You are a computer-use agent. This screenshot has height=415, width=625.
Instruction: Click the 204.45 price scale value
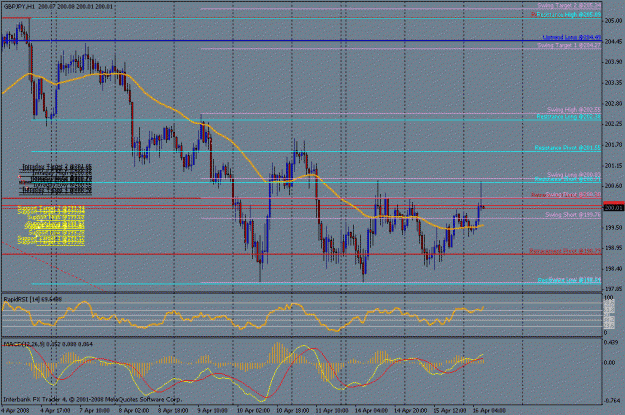click(x=613, y=41)
